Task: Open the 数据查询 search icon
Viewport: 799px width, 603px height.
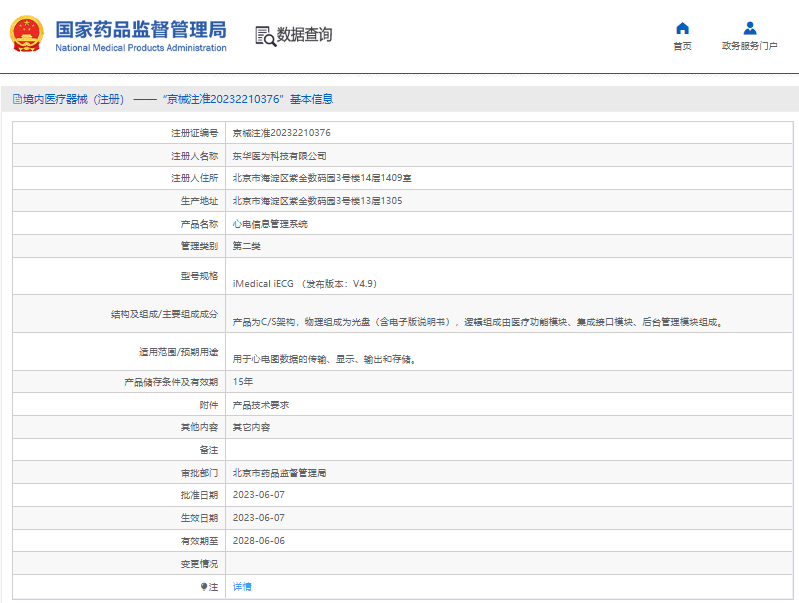Action: [x=265, y=36]
